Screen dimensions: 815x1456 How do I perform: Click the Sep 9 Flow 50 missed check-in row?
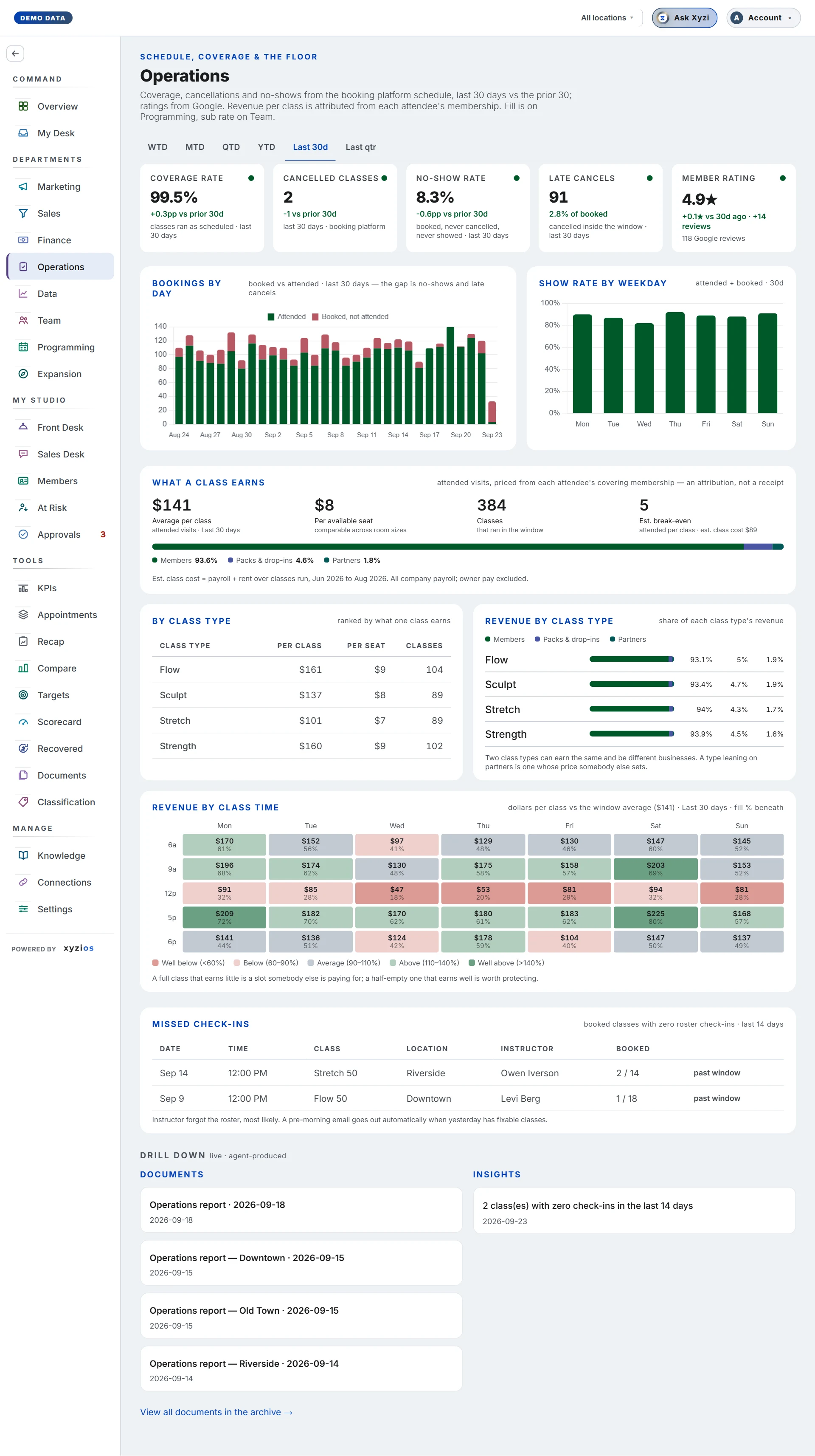[468, 1098]
